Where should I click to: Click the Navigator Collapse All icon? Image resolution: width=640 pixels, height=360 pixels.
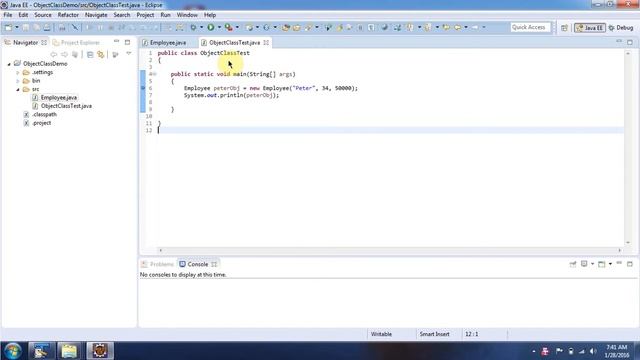[x=90, y=54]
